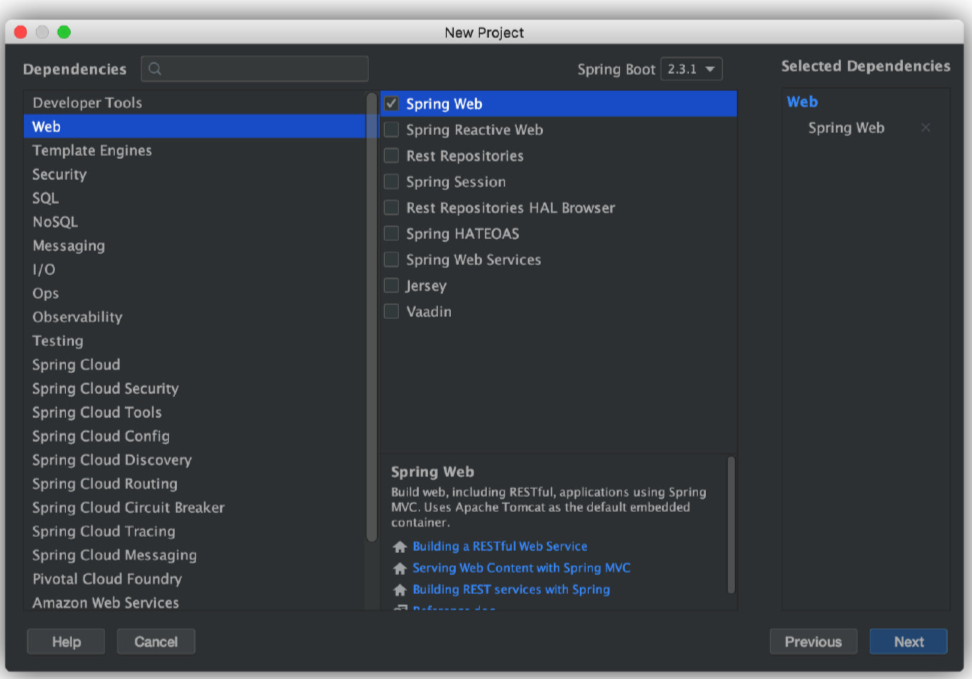972x679 pixels.
Task: Select Spring Cloud Messaging category
Action: coord(195,555)
